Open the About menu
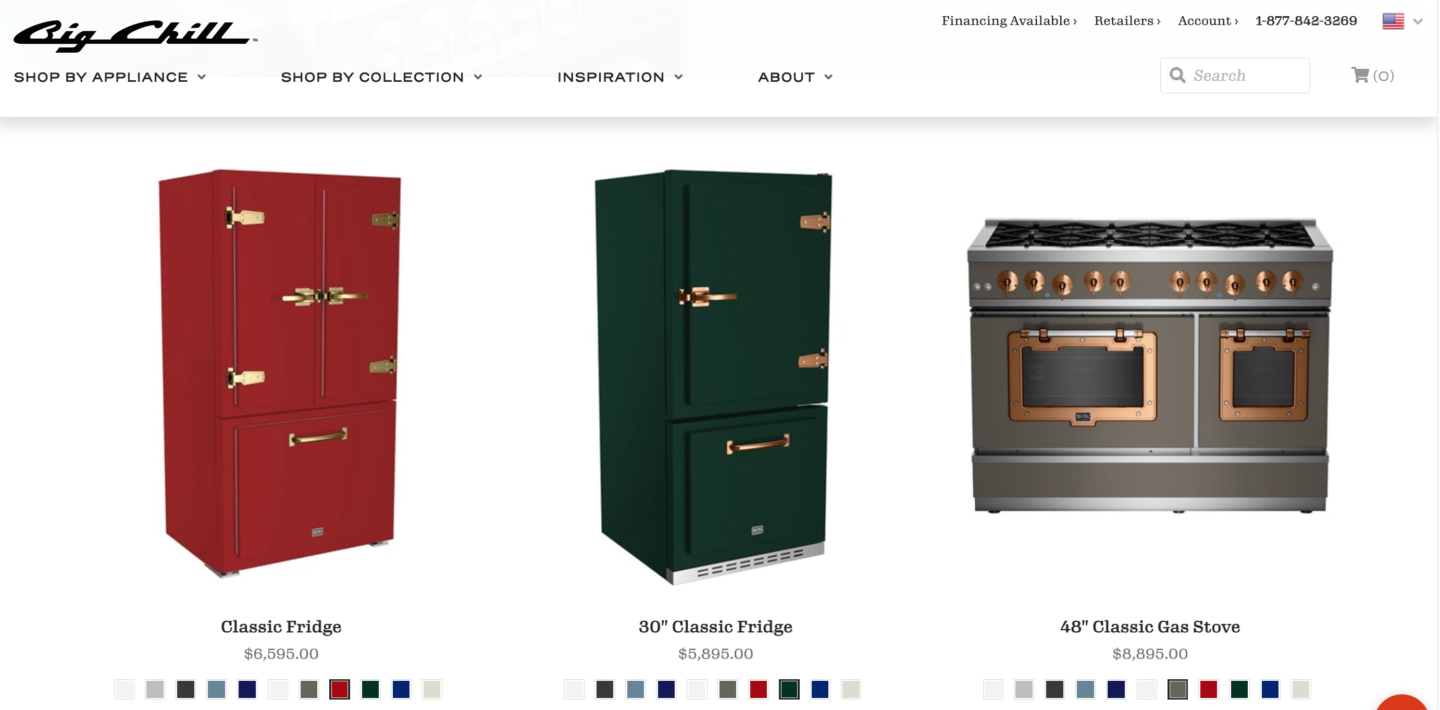Viewport: 1440px width, 710px height. [795, 77]
